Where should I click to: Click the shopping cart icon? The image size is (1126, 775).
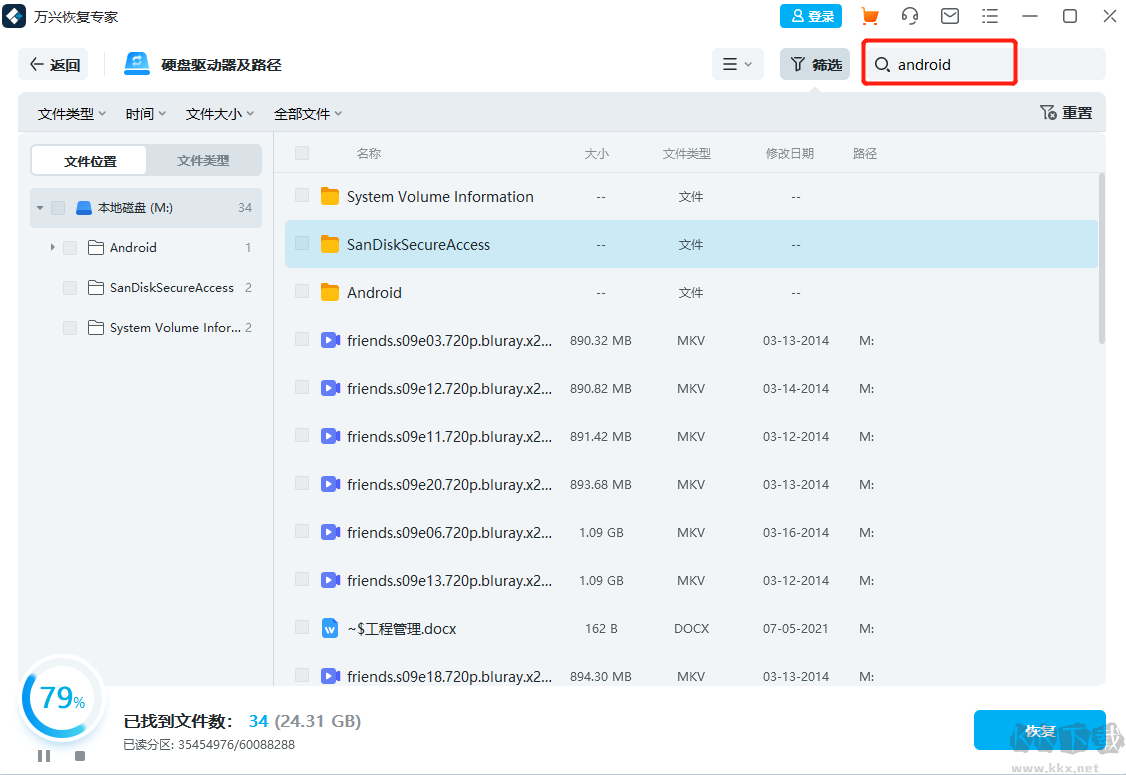pos(869,16)
